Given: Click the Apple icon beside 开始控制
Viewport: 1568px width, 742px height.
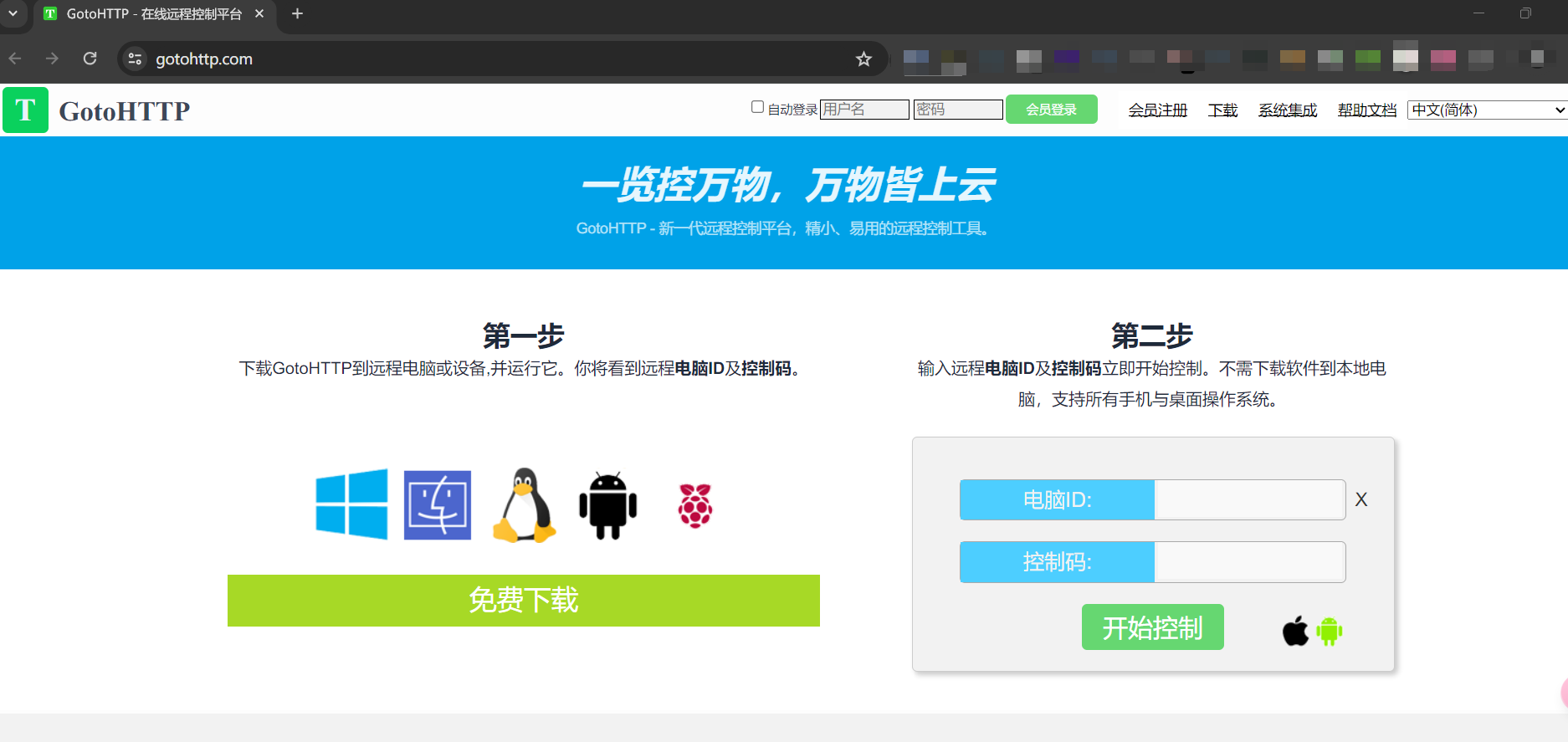Looking at the screenshot, I should tap(1295, 631).
